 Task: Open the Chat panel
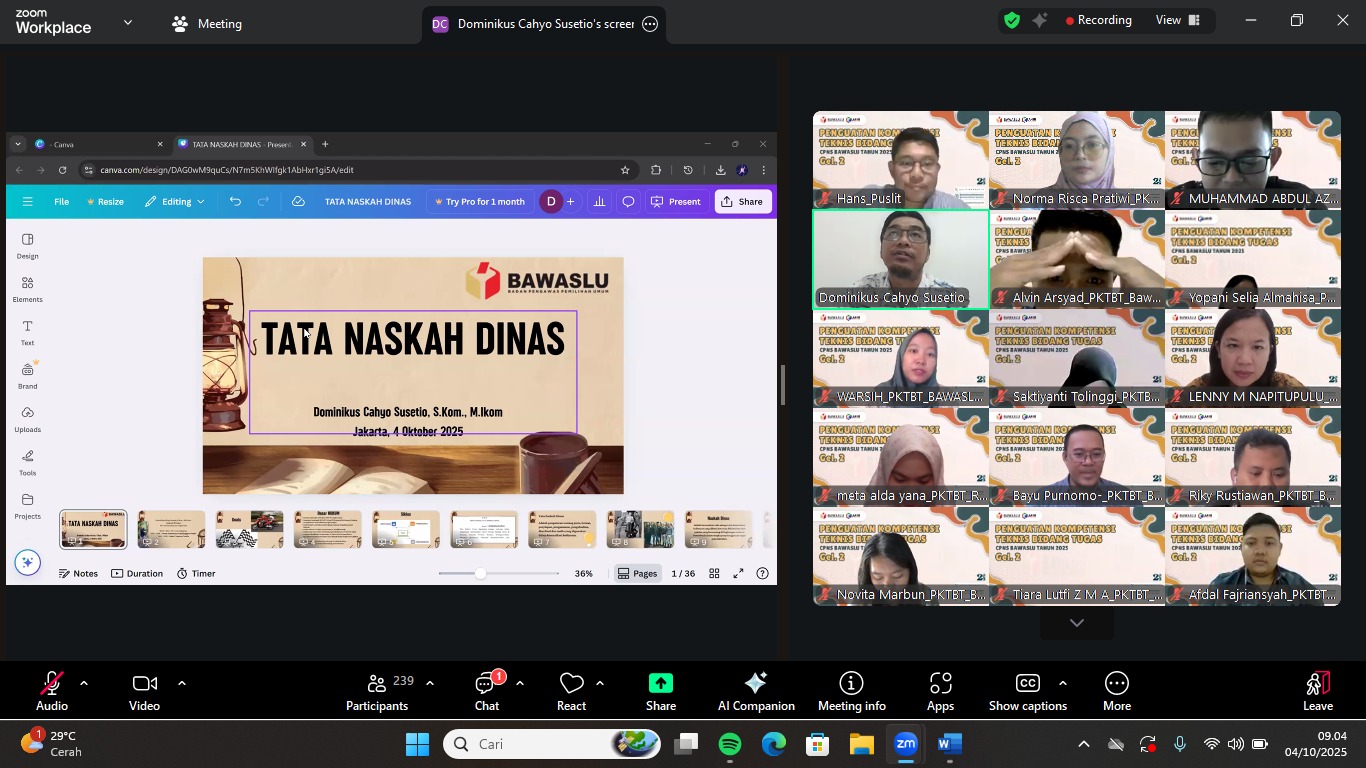487,691
